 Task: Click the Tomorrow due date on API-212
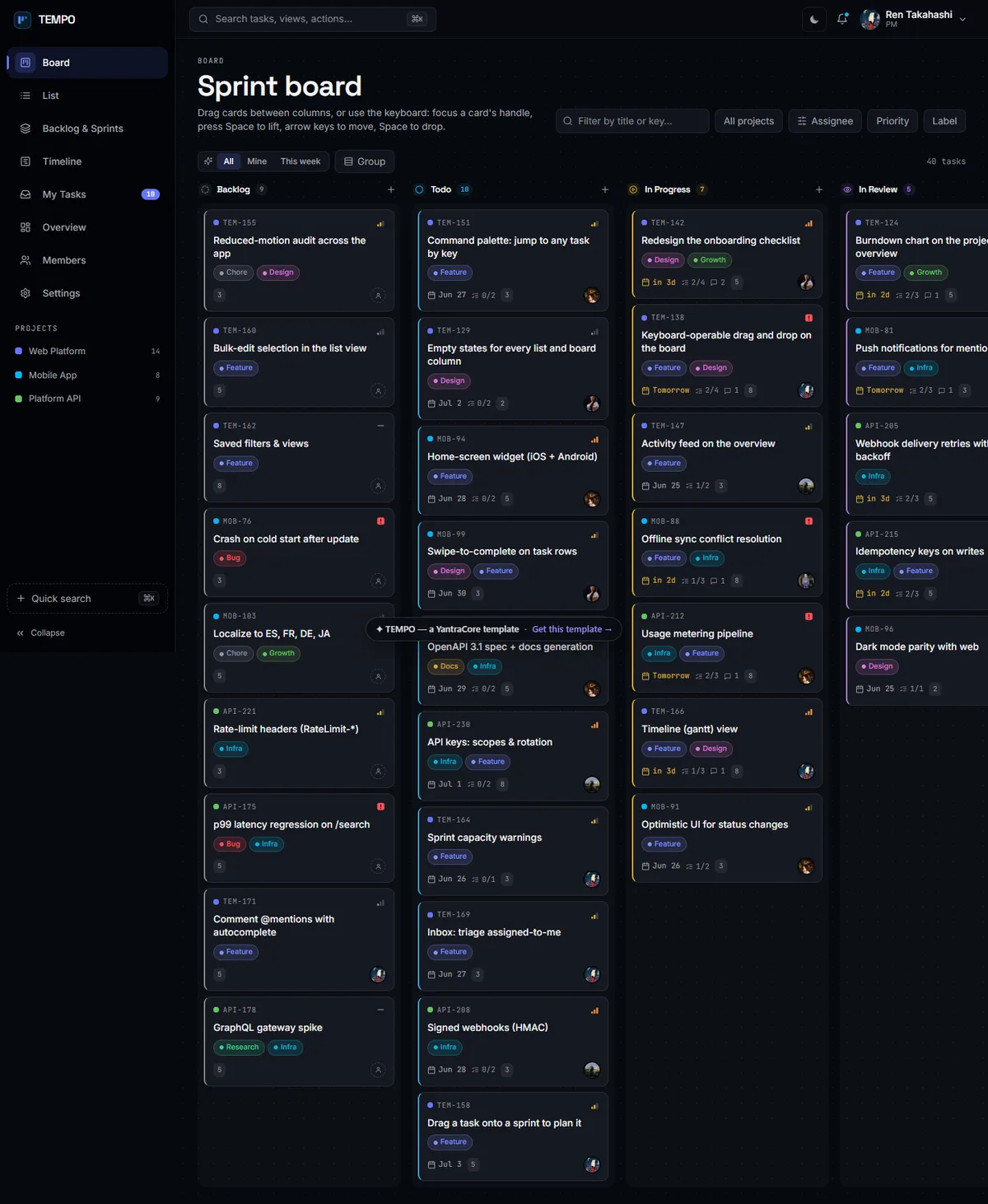pyautogui.click(x=666, y=676)
